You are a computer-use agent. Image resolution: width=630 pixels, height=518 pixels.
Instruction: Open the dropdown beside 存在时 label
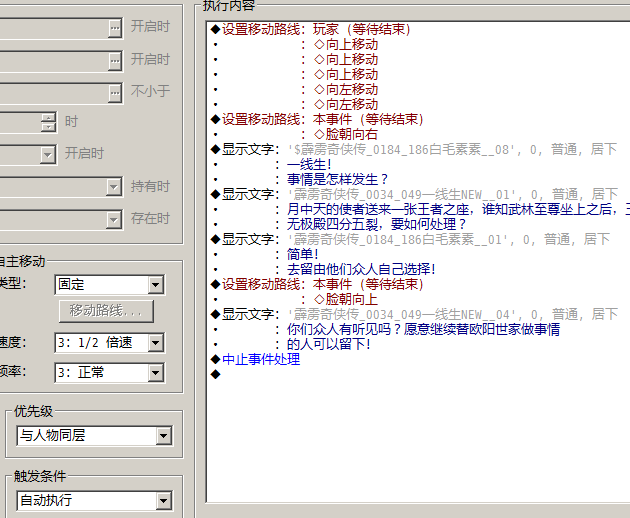pos(114,219)
